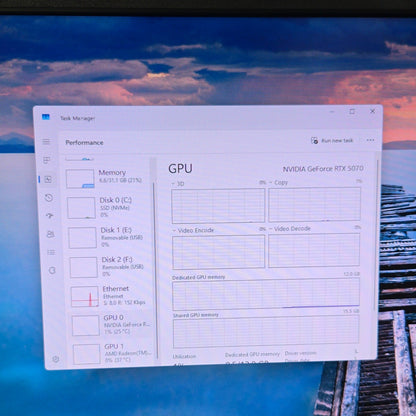Expand the Video Encode engine dropdown
Image resolution: width=416 pixels, height=416 pixels.
click(193, 230)
